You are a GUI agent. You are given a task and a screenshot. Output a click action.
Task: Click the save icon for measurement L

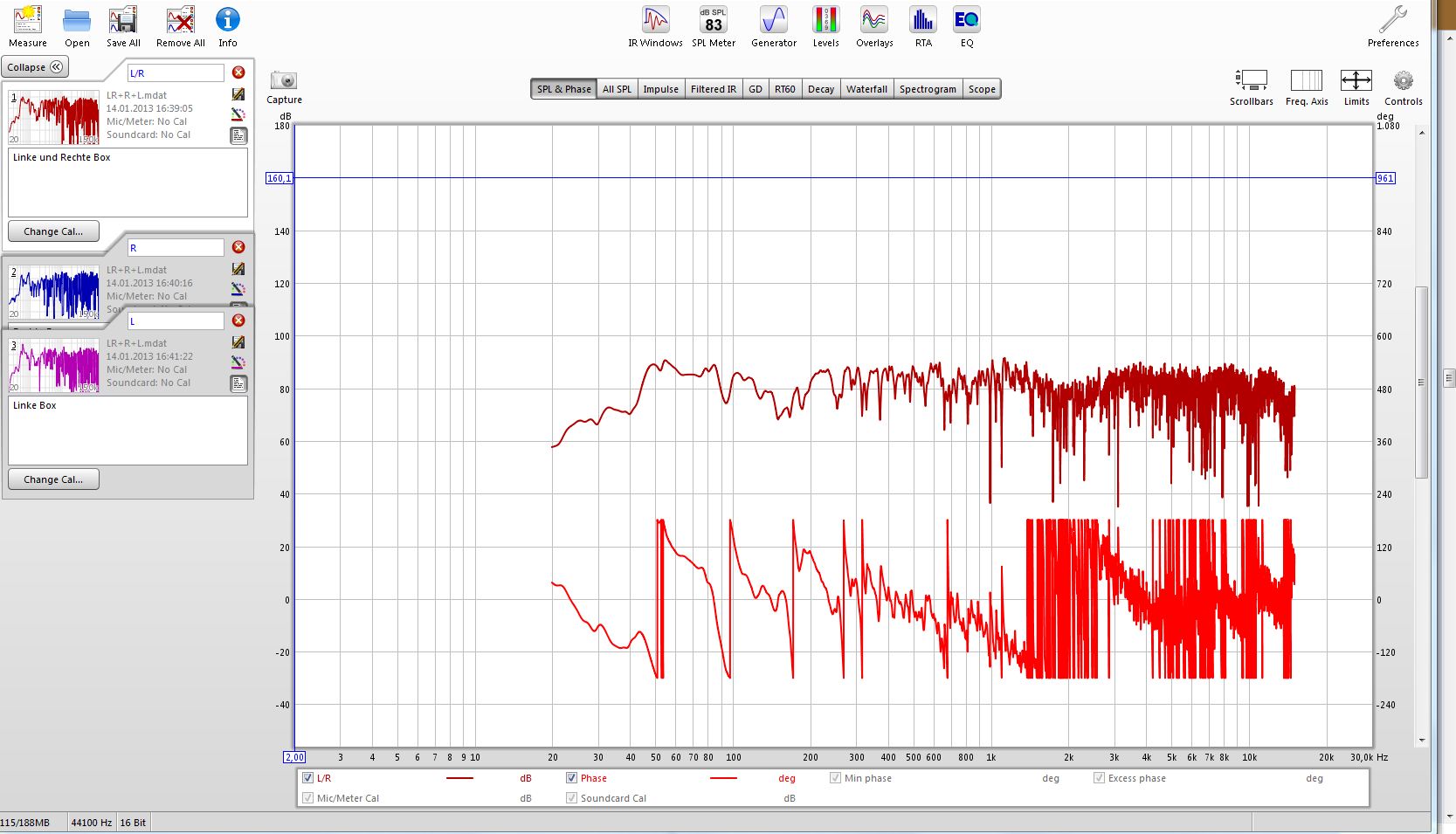[x=238, y=342]
